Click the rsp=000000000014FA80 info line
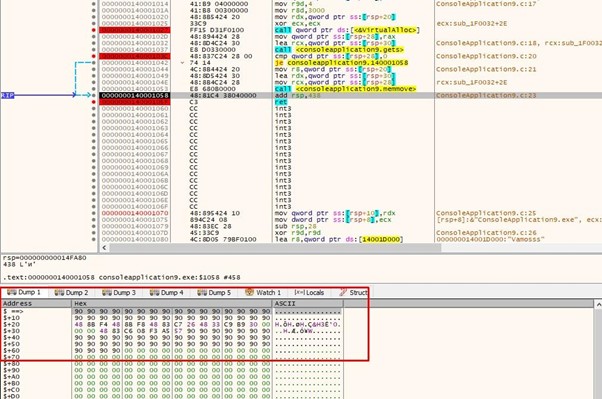 (45, 258)
